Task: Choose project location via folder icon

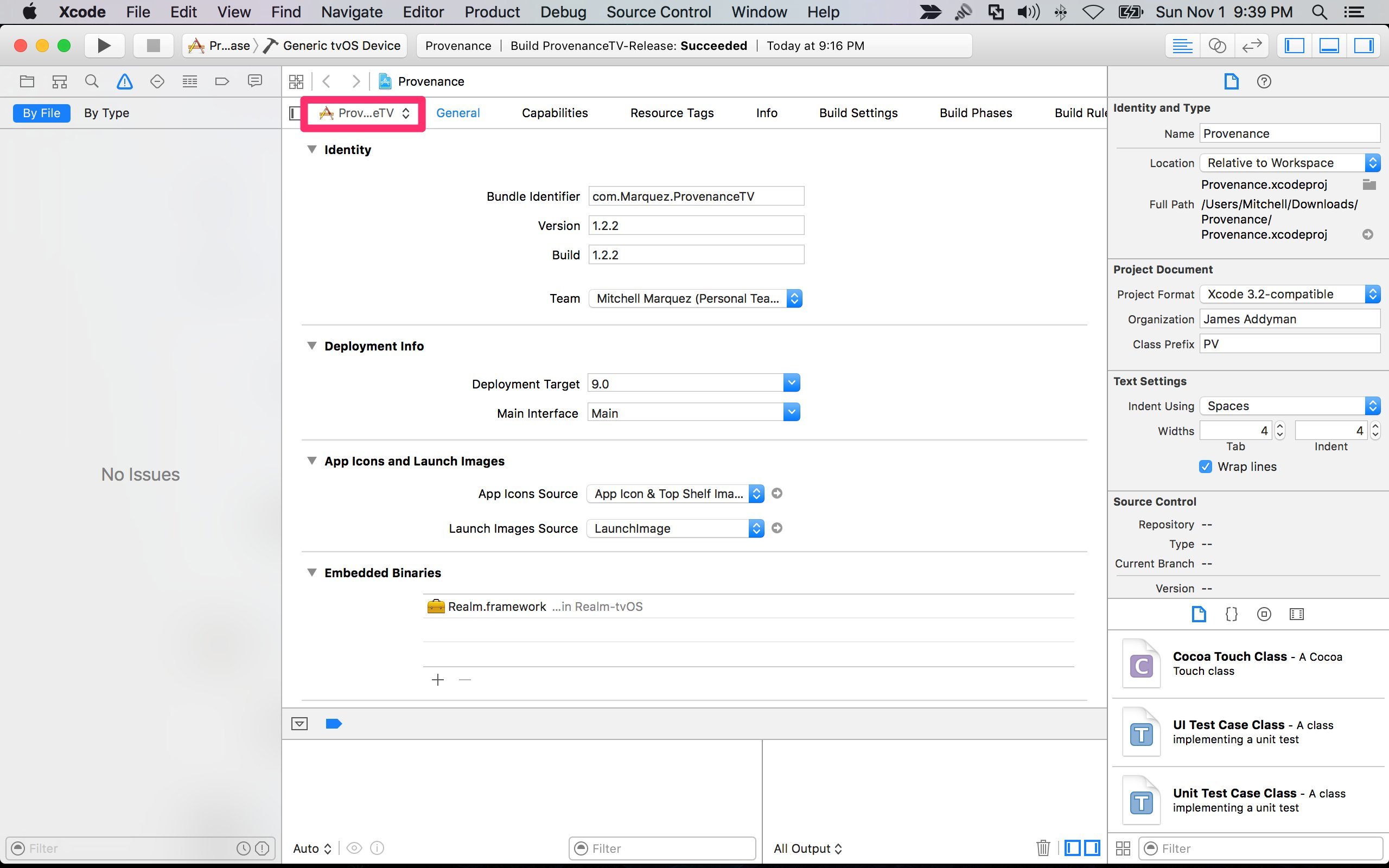Action: [x=1369, y=184]
